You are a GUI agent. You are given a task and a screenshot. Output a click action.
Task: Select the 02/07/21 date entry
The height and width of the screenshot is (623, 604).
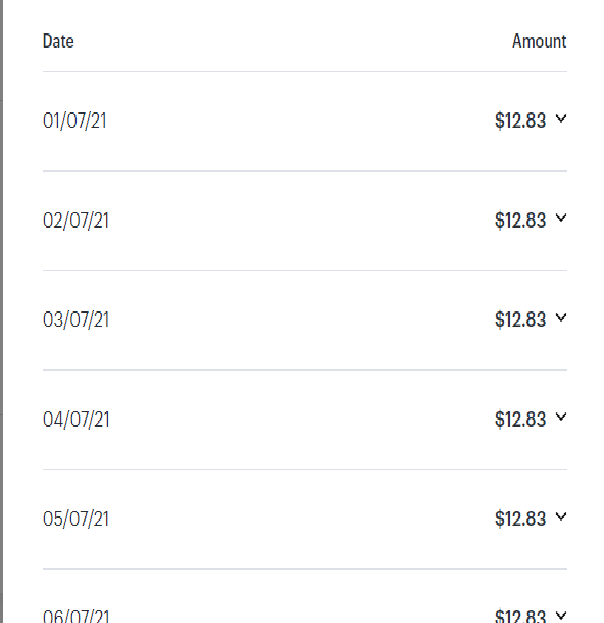(76, 221)
